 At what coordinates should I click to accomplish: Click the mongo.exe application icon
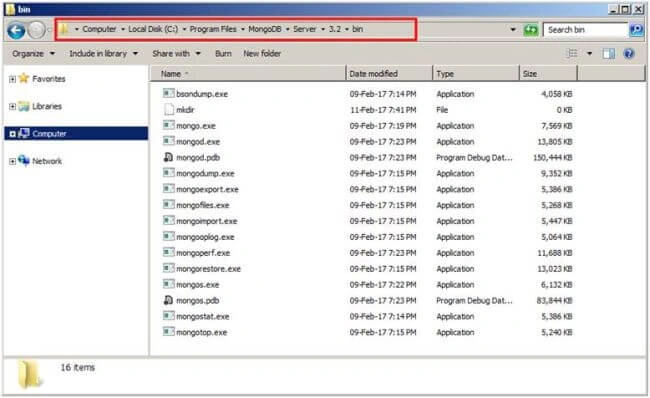click(x=168, y=126)
